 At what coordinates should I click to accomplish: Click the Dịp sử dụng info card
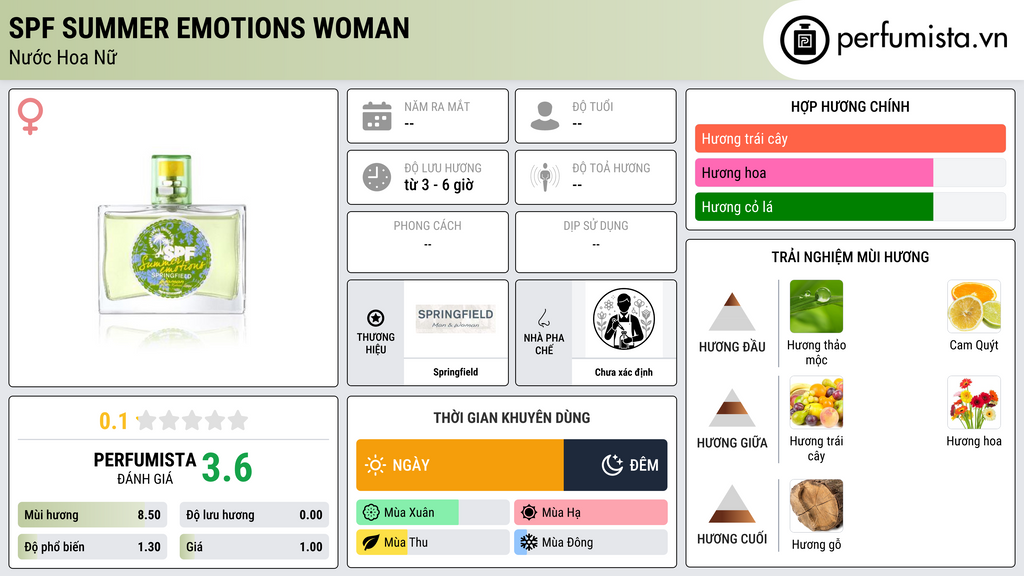coord(596,242)
